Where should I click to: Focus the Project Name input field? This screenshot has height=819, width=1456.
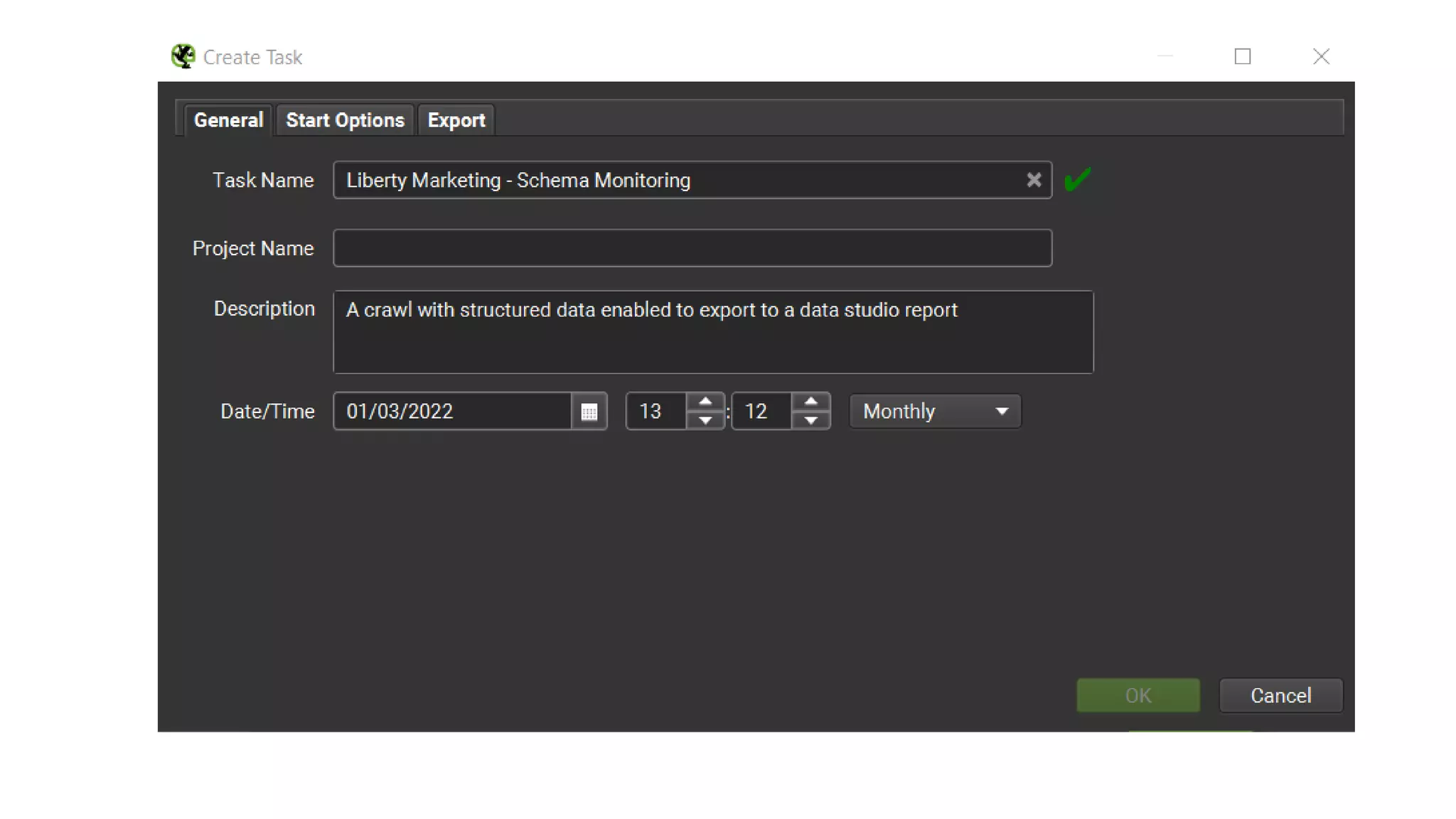tap(692, 248)
